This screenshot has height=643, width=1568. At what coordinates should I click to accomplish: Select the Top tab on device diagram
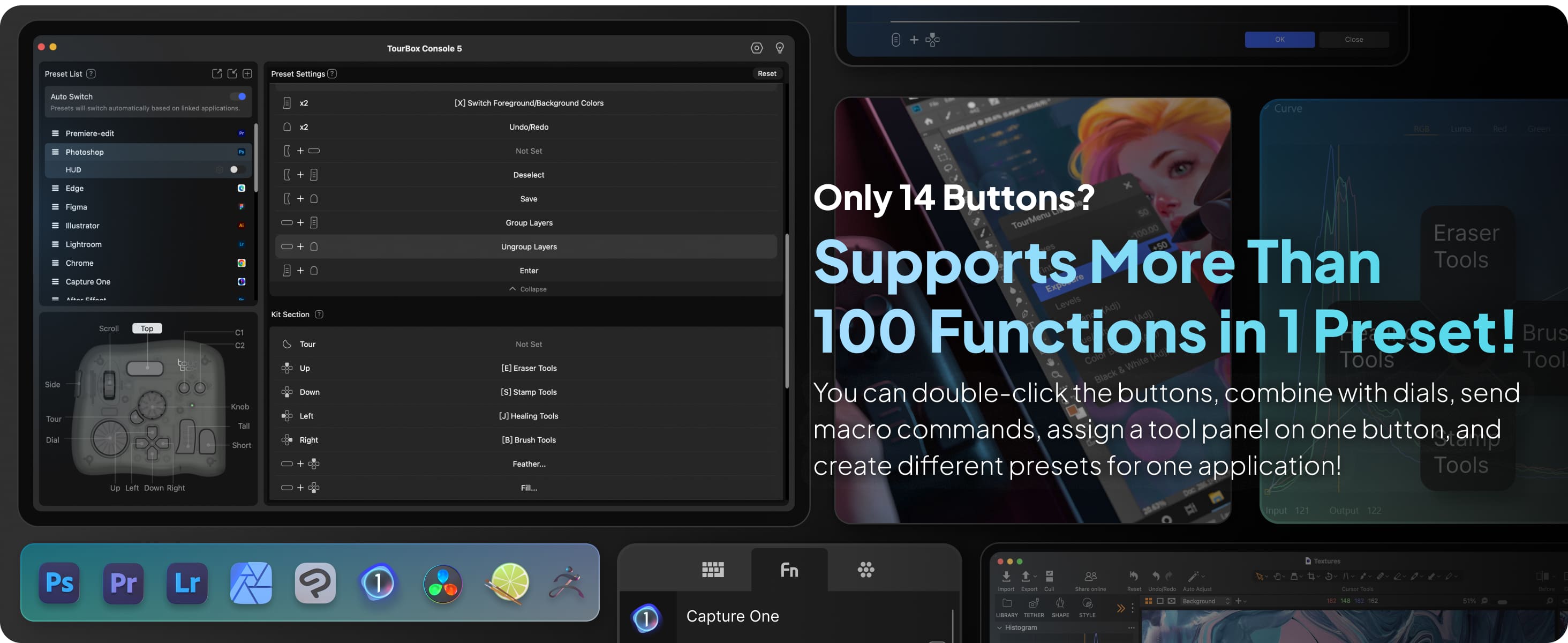click(x=147, y=328)
